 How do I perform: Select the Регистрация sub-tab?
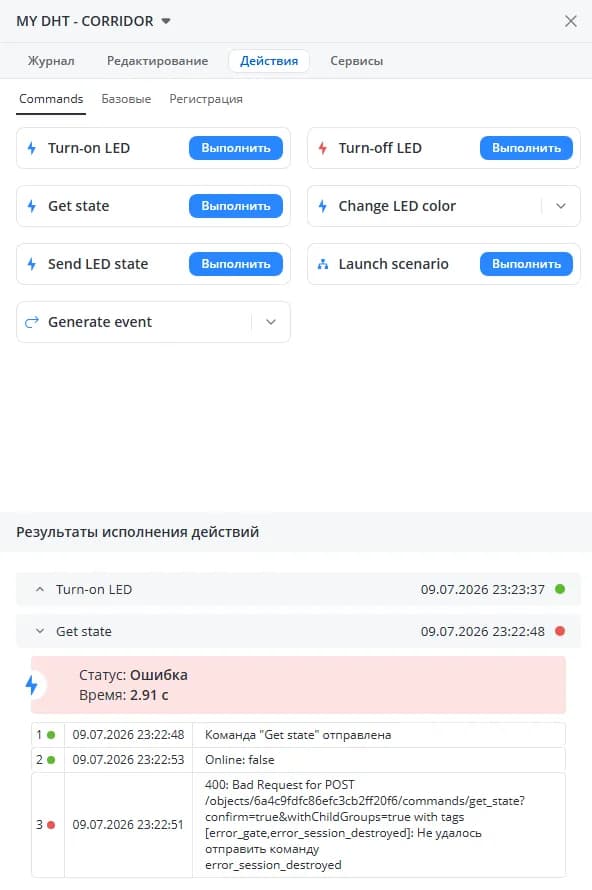[x=206, y=99]
